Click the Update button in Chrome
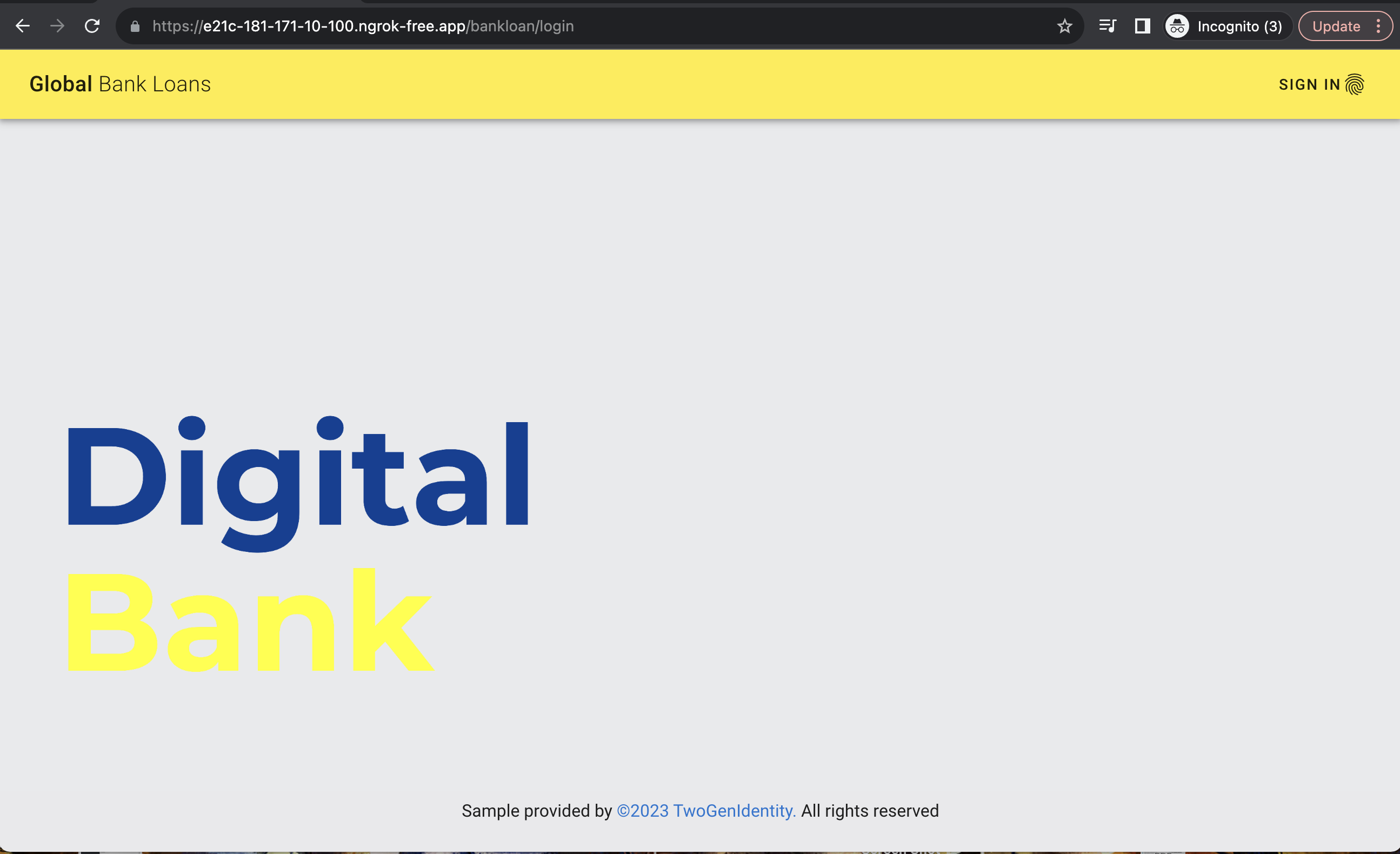Viewport: 1400px width, 854px height. click(x=1336, y=26)
